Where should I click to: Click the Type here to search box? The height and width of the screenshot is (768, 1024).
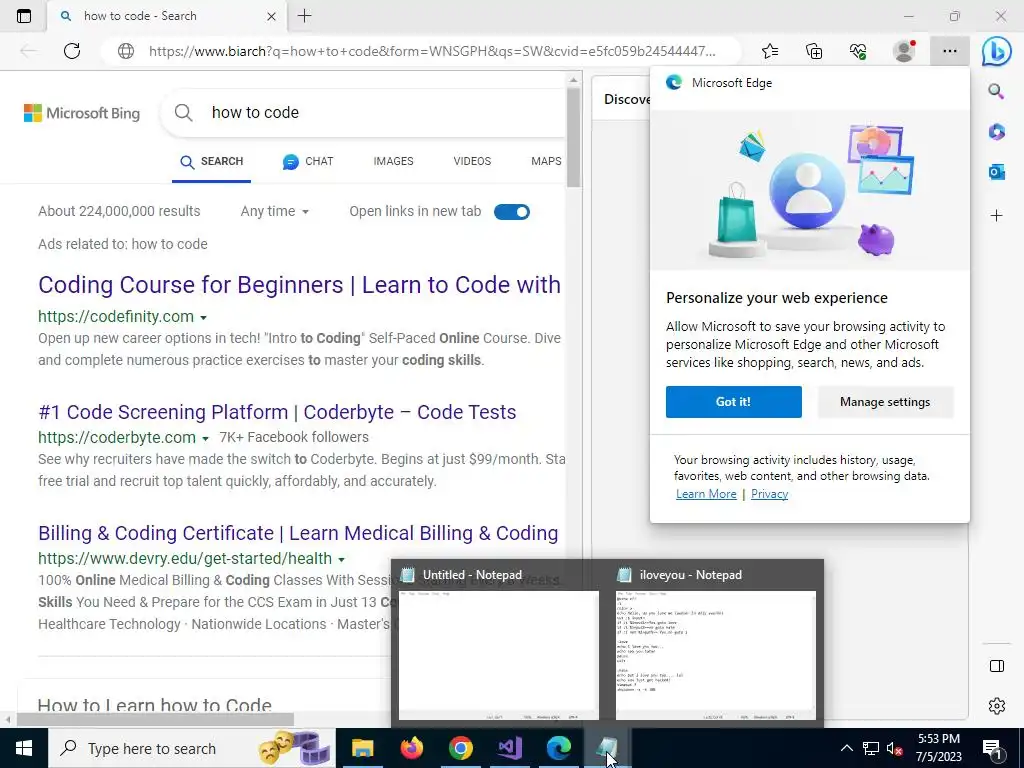tap(191, 748)
